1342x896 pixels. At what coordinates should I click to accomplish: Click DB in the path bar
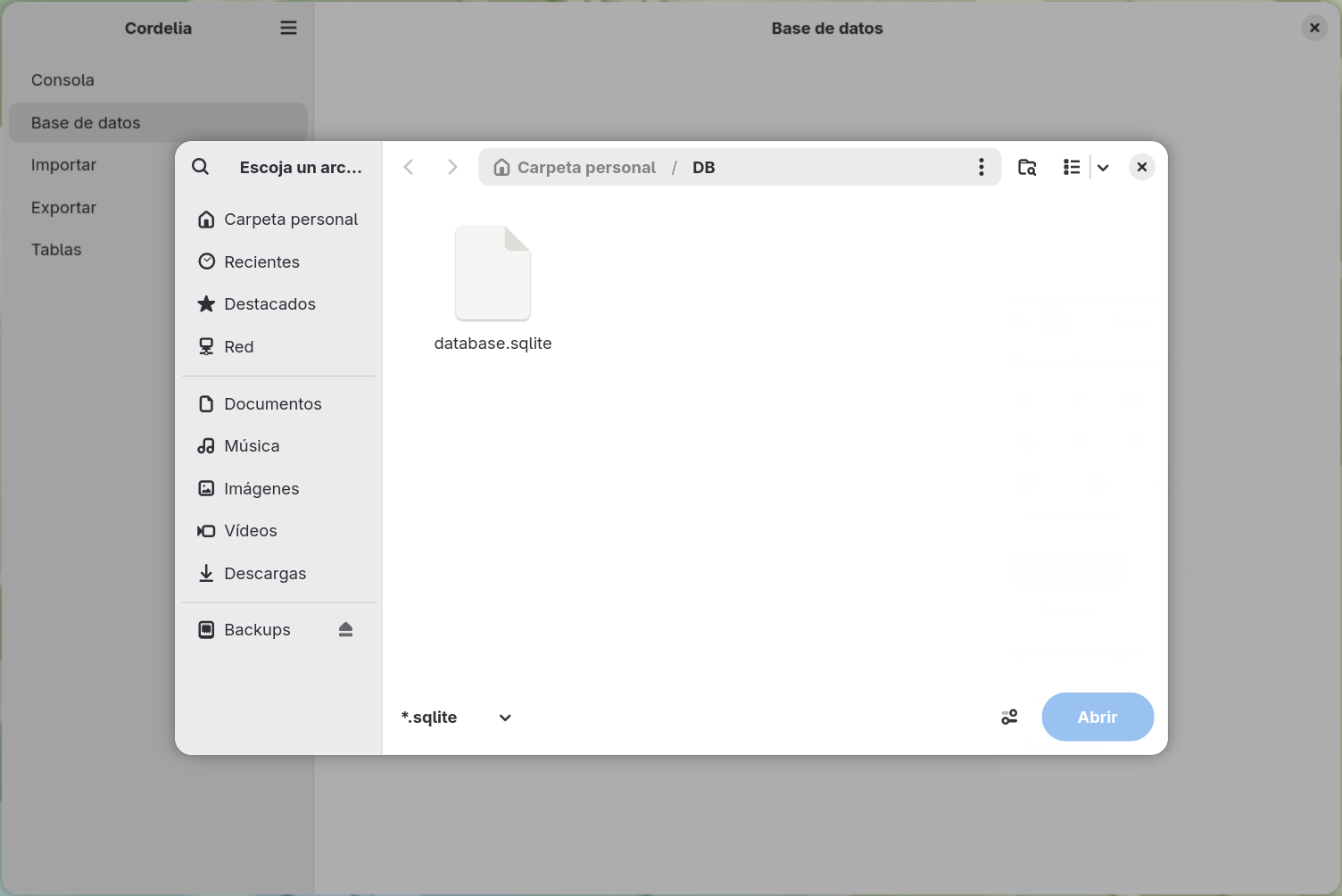pos(703,167)
